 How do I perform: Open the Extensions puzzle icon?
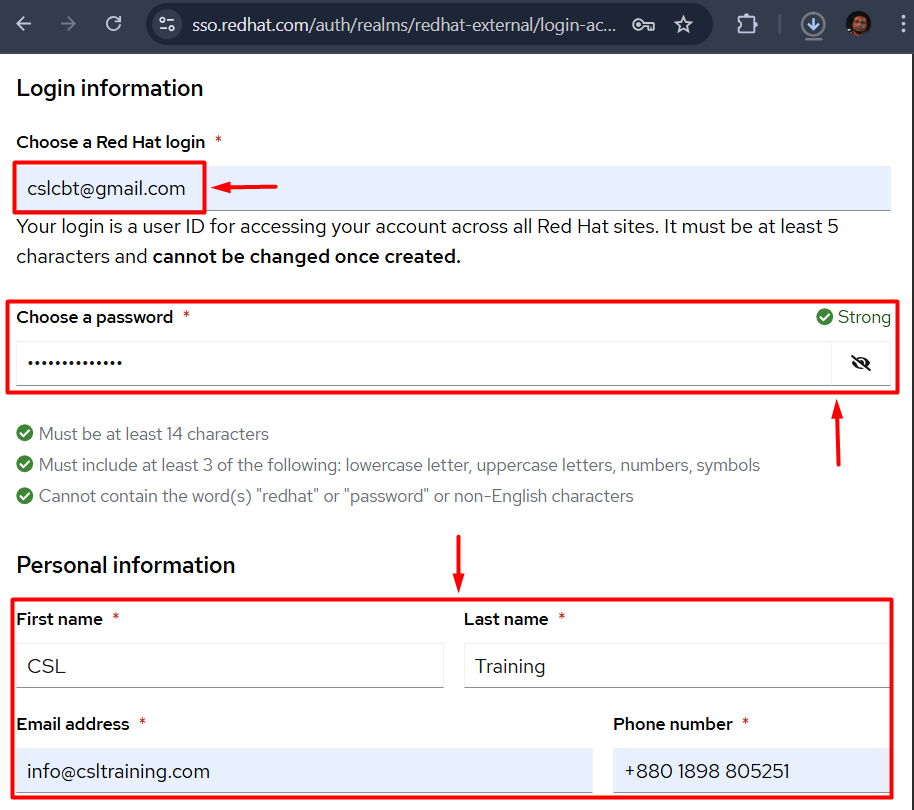coord(747,24)
